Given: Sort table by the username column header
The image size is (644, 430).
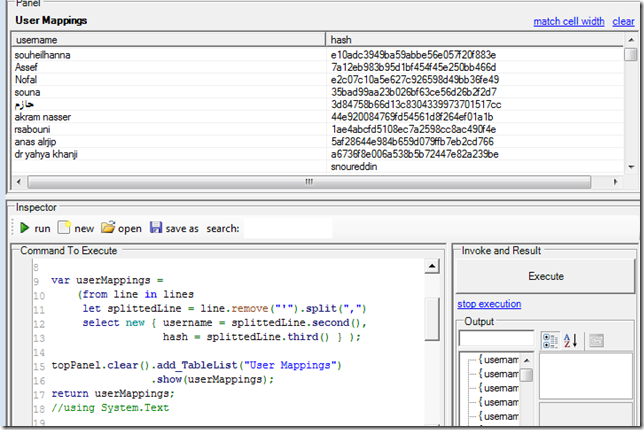Looking at the screenshot, I should 168,39.
